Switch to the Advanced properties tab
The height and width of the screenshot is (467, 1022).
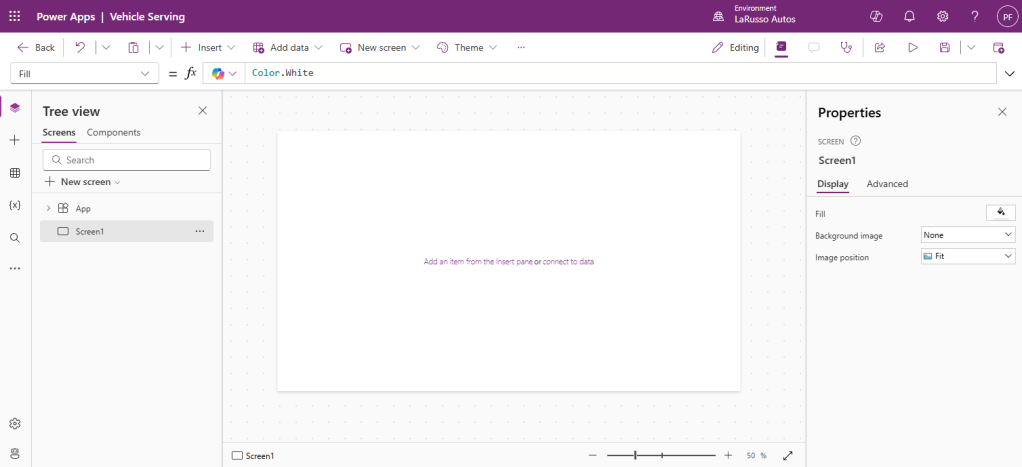[887, 184]
